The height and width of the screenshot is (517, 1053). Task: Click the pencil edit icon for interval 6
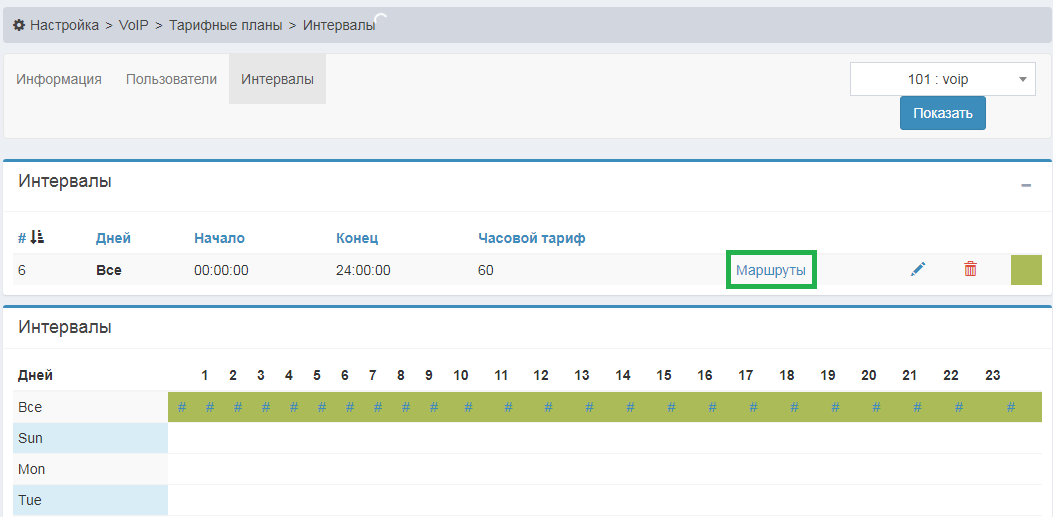[x=918, y=269]
